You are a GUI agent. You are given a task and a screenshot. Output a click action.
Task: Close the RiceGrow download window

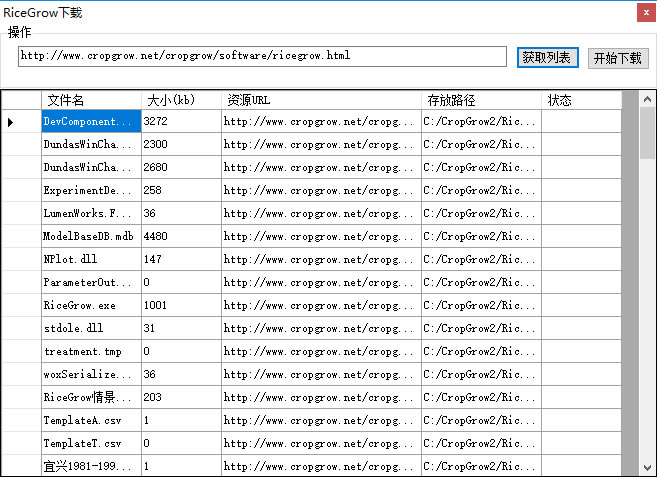click(642, 13)
